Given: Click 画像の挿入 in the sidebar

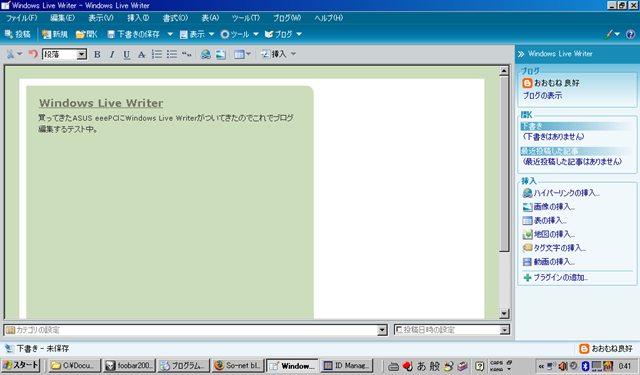Looking at the screenshot, I should [x=549, y=207].
